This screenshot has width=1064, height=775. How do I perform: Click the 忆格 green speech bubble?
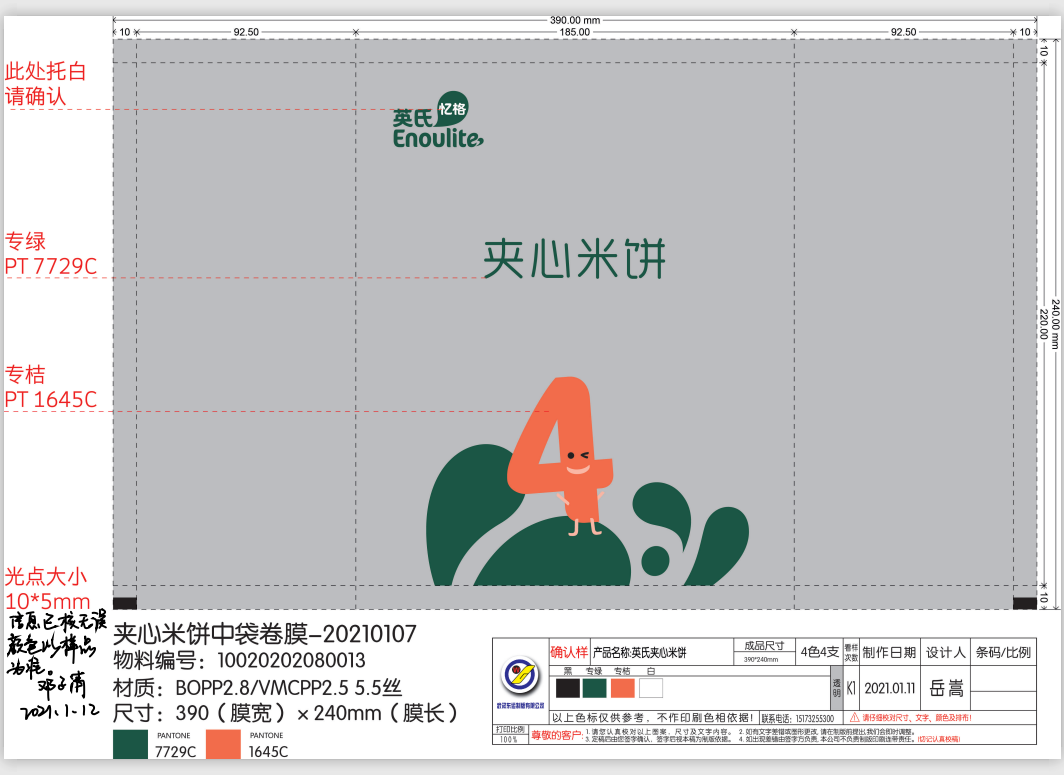pos(451,109)
